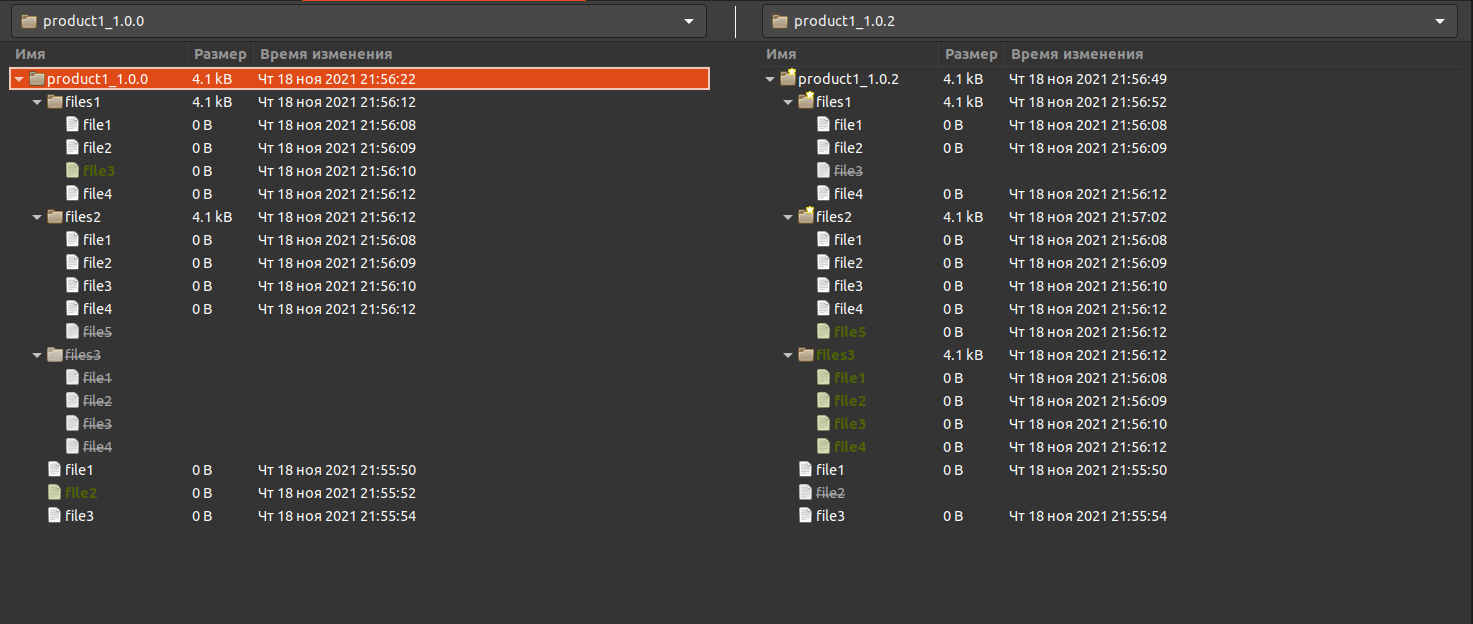Collapse files1 folder in right pane
The width and height of the screenshot is (1473, 624).
(x=788, y=102)
